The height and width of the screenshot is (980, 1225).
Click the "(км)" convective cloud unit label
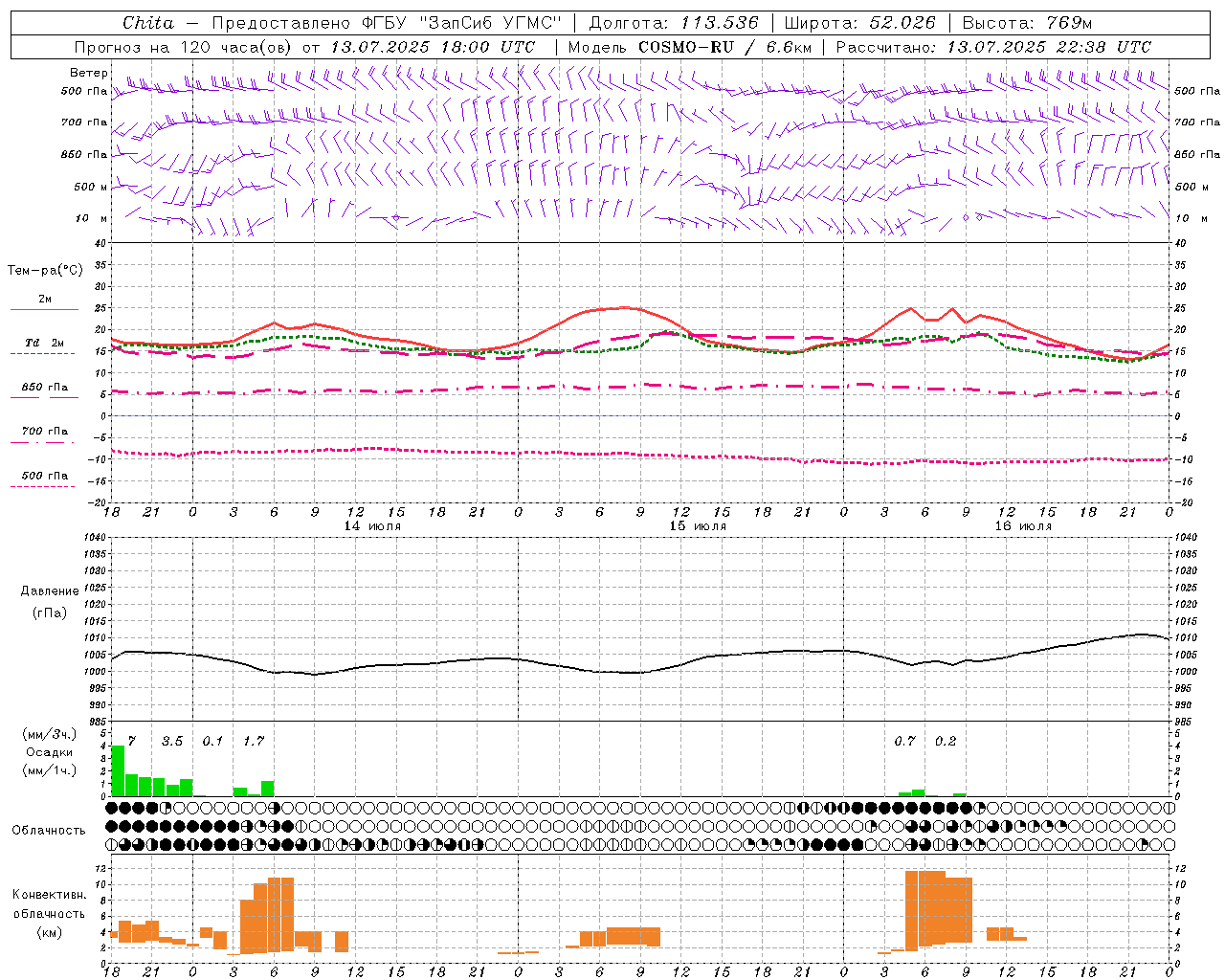point(50,932)
